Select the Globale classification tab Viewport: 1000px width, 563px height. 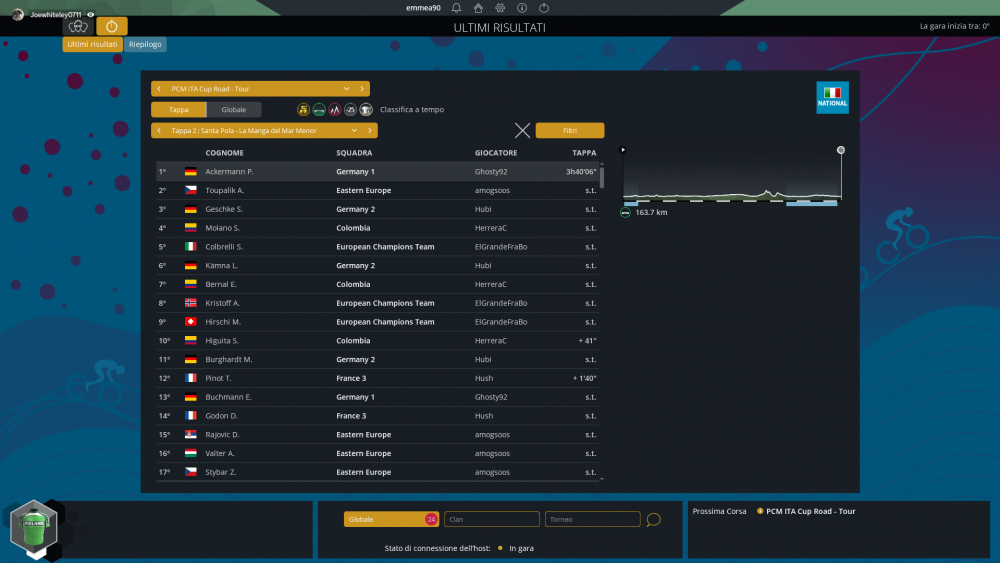tap(234, 110)
